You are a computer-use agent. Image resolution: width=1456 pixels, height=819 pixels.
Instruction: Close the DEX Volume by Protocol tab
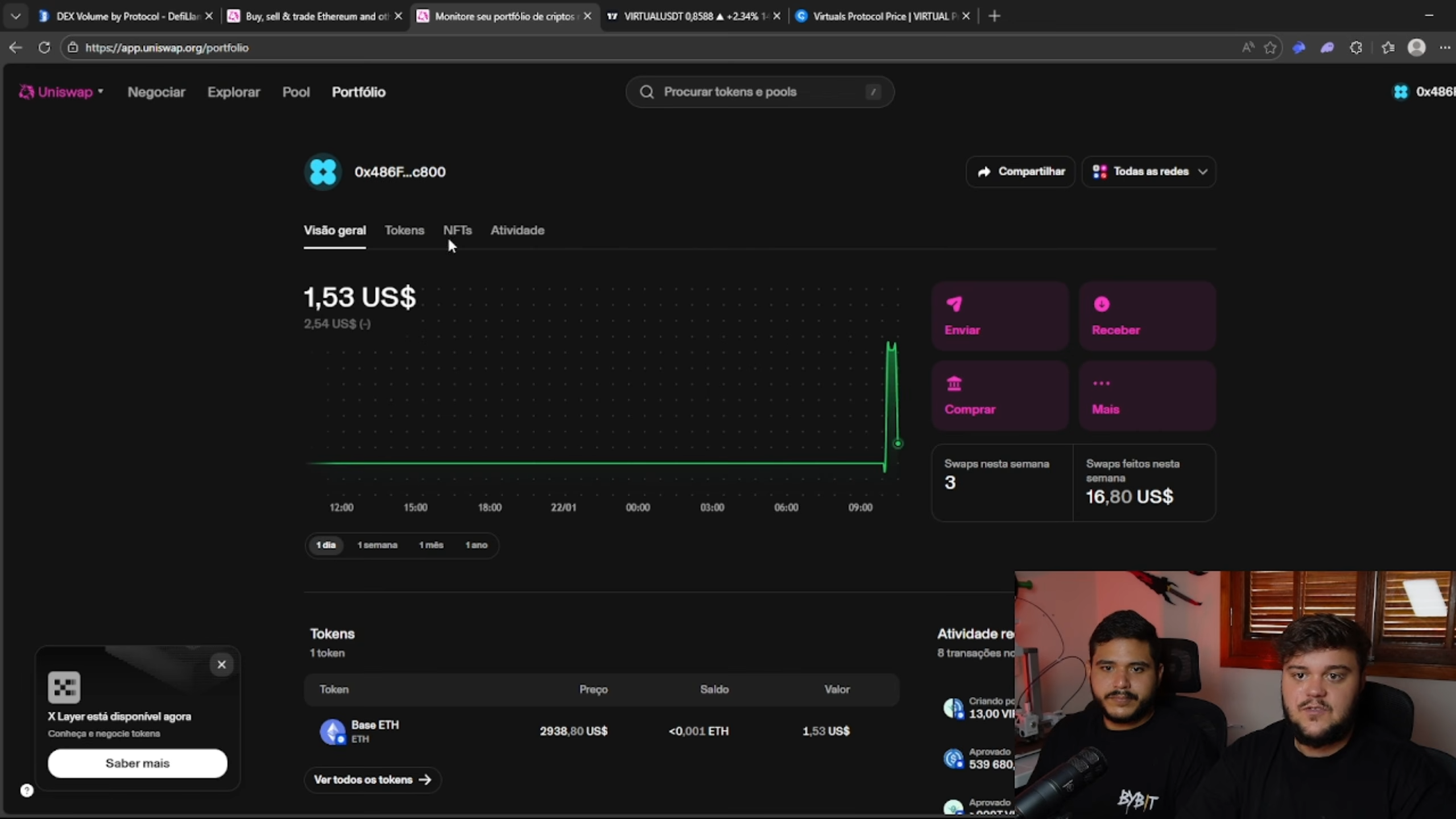click(x=209, y=16)
